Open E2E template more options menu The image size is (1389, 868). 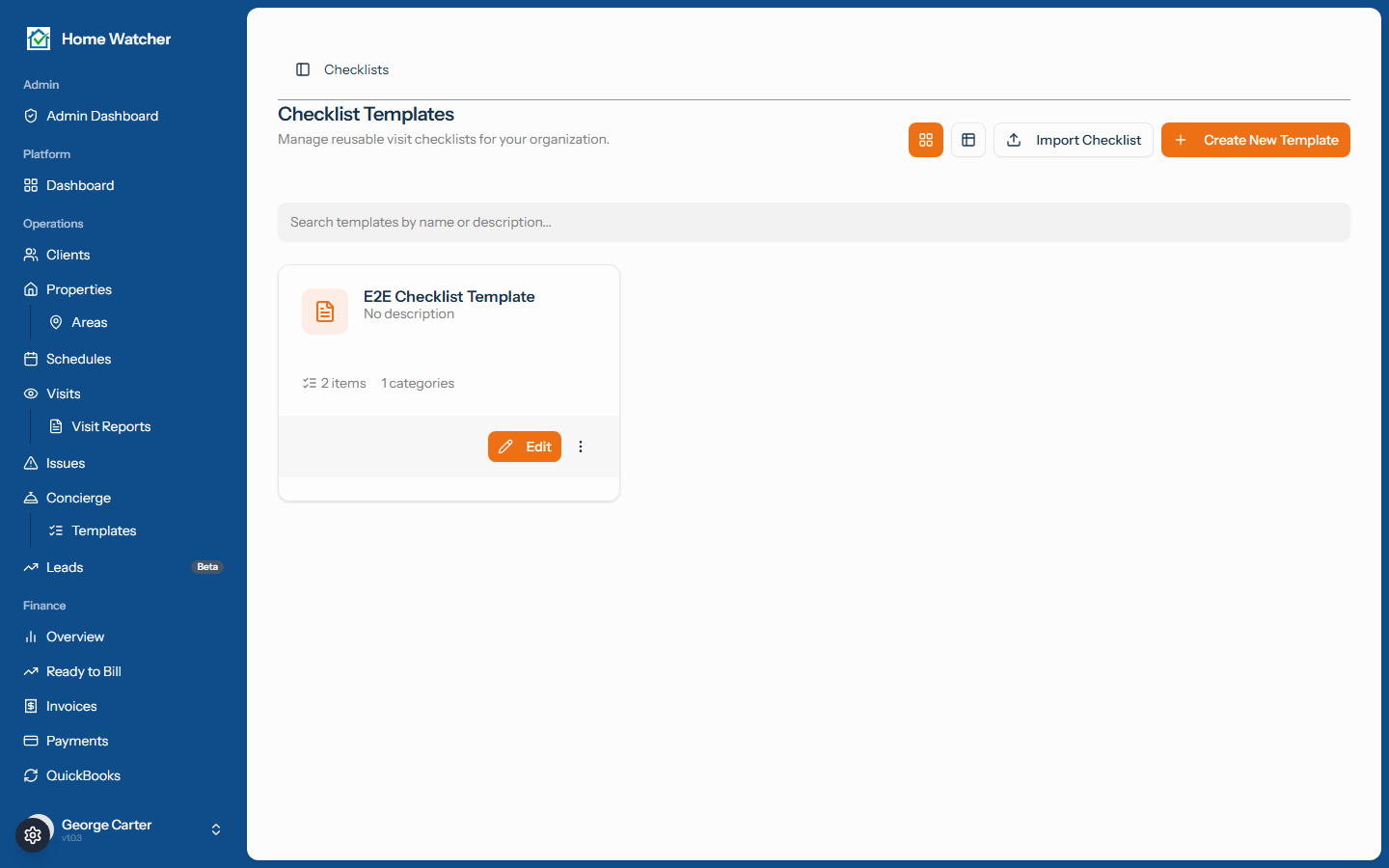(581, 447)
